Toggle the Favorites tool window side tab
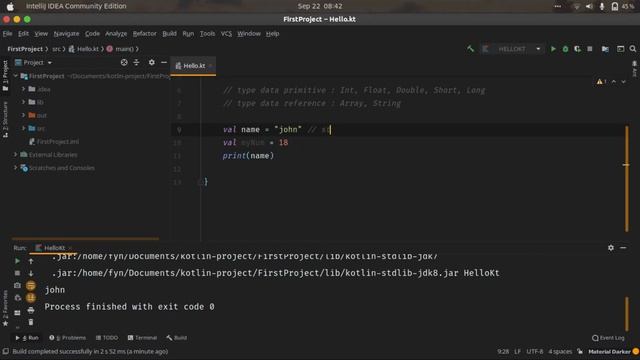Screen dimensions: 640x360 5,308
